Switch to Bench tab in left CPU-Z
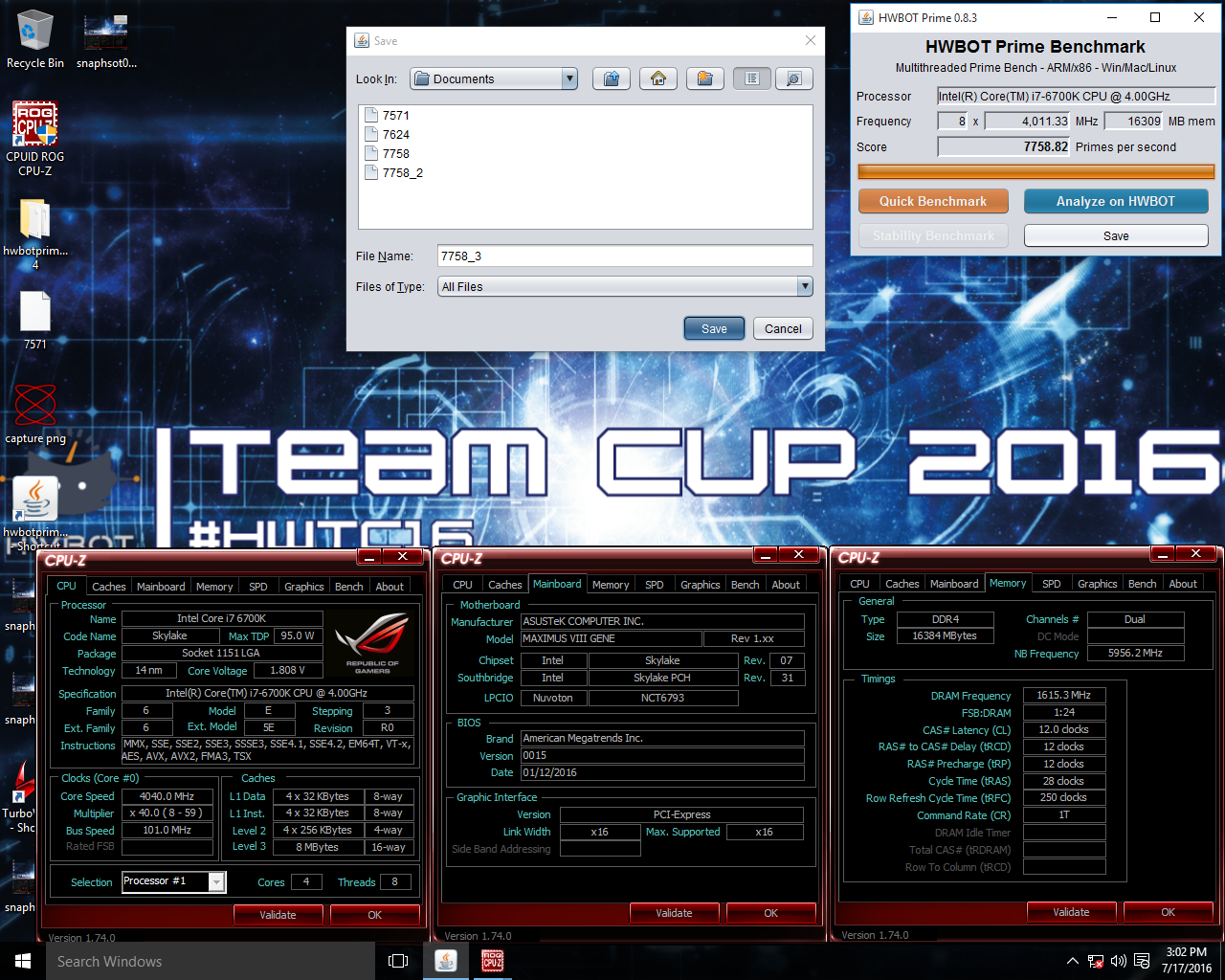 tap(349, 587)
